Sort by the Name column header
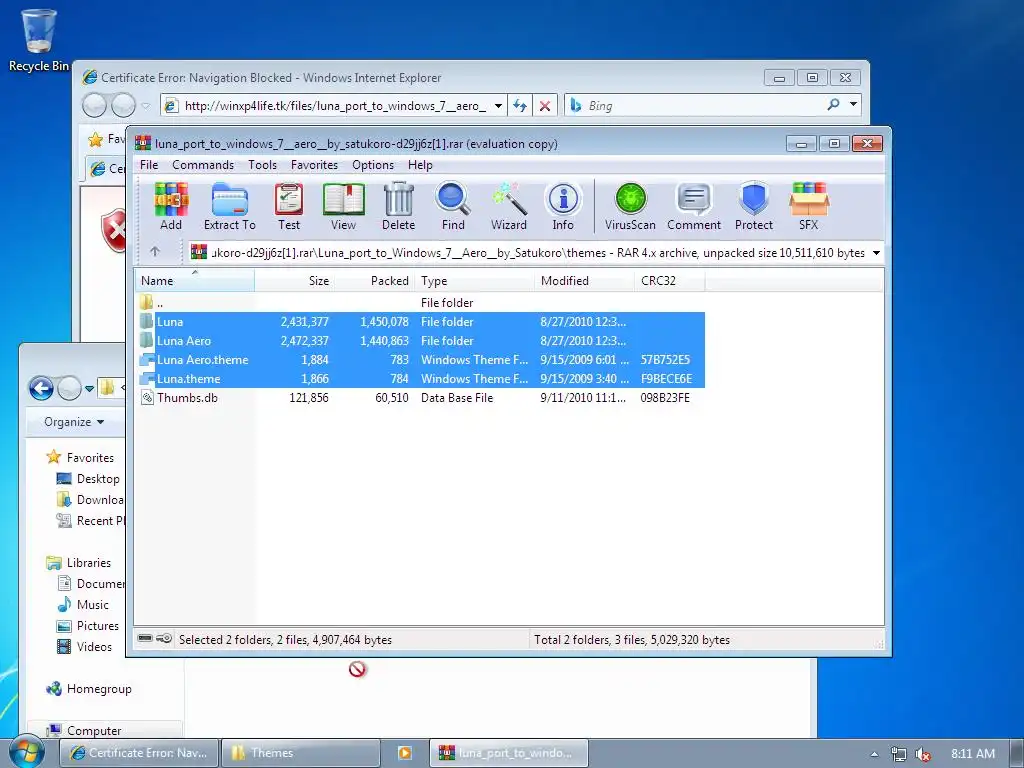 click(x=195, y=281)
